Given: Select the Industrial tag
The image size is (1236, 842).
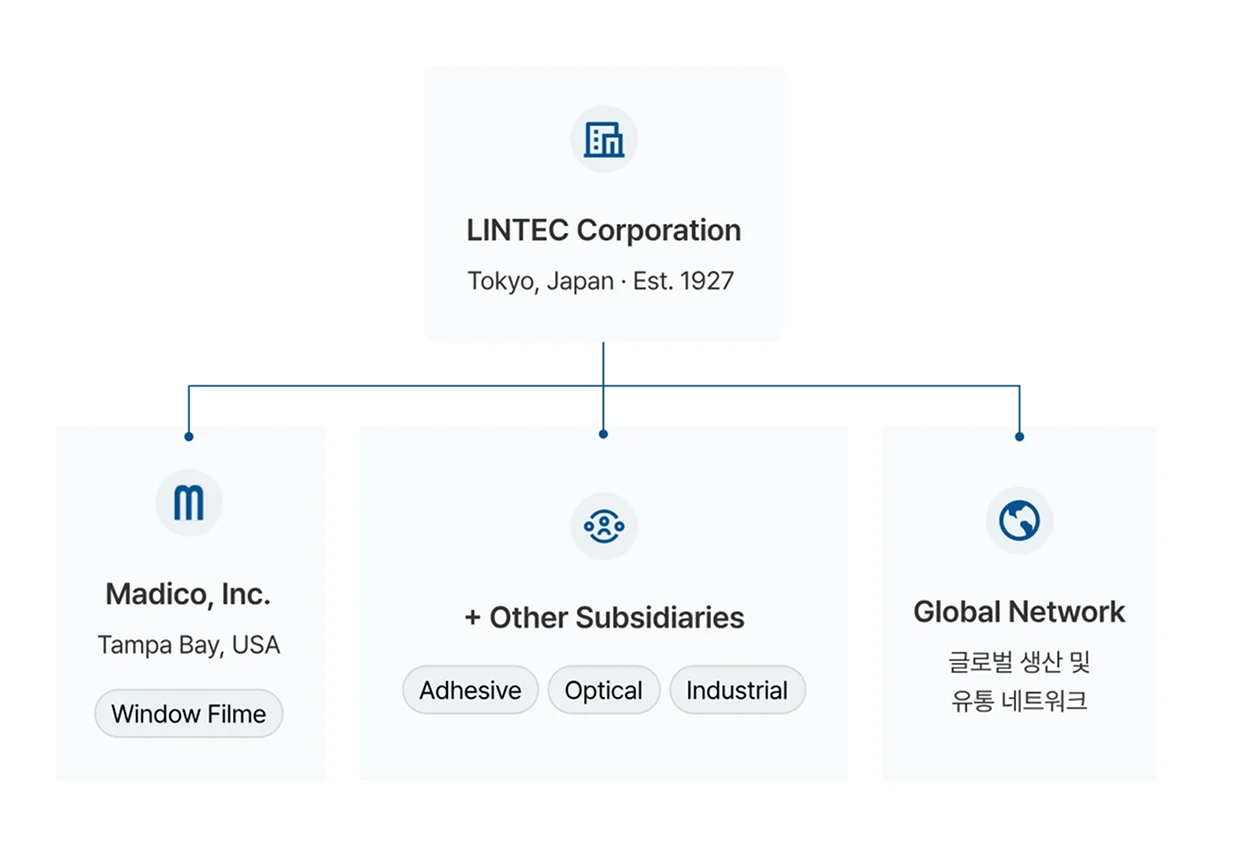Looking at the screenshot, I should tap(737, 690).
